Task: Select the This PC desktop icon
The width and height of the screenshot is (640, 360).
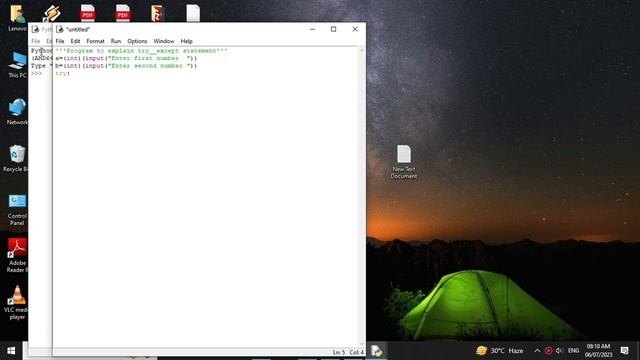Action: click(17, 64)
